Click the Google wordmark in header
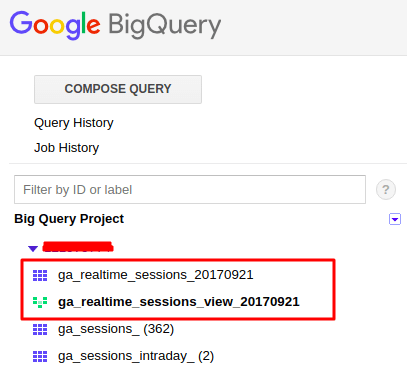The width and height of the screenshot is (407, 372). [x=55, y=25]
